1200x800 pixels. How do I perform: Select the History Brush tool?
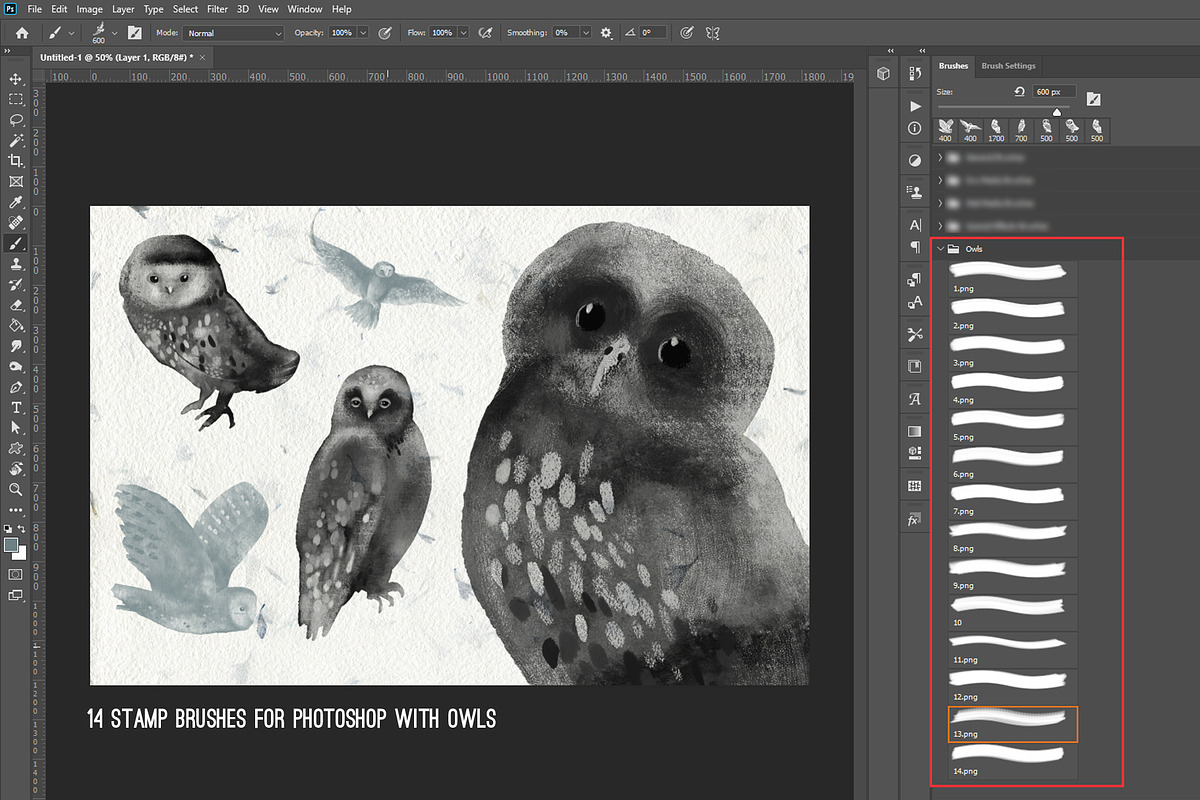point(16,284)
